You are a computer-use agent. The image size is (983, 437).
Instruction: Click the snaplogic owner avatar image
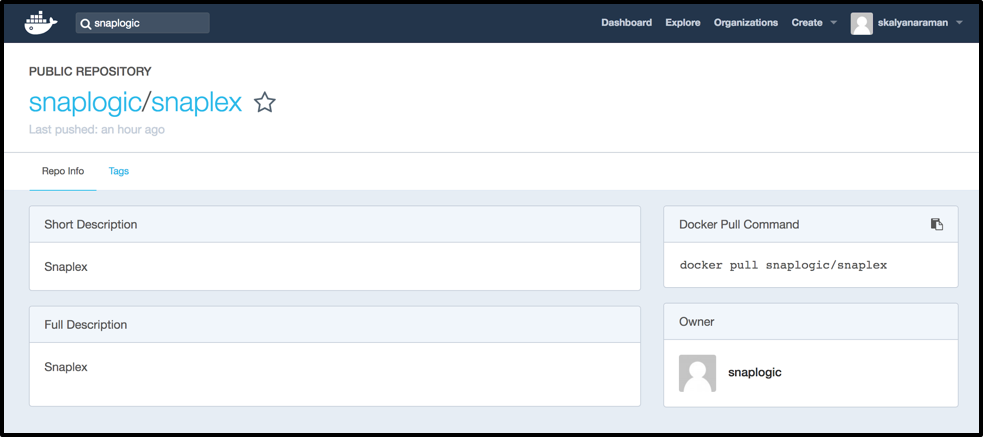[697, 373]
